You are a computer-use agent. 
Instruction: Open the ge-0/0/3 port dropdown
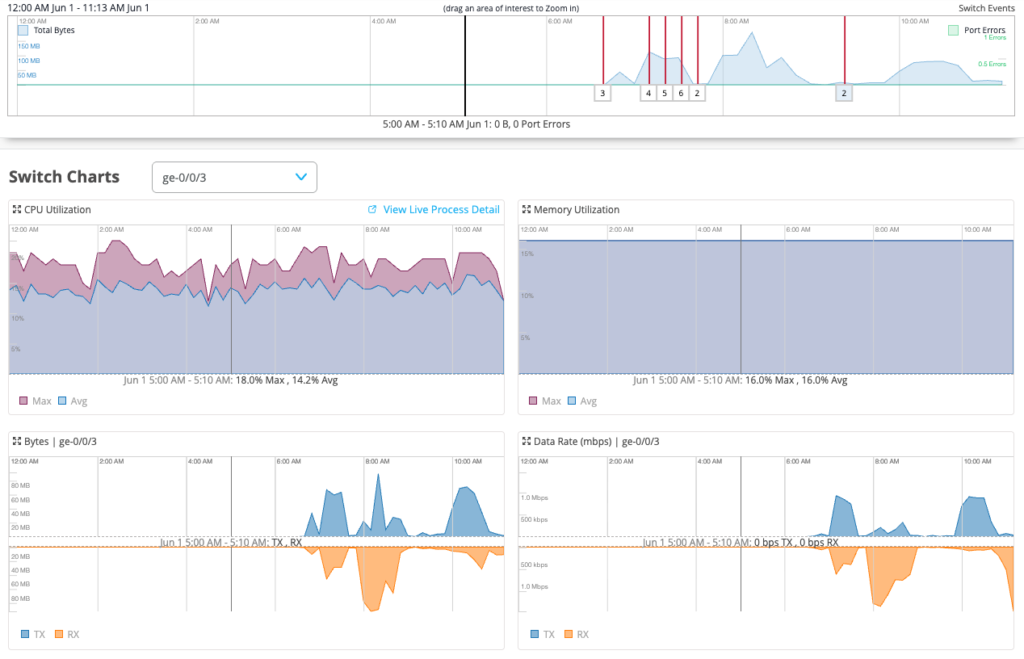pos(234,177)
